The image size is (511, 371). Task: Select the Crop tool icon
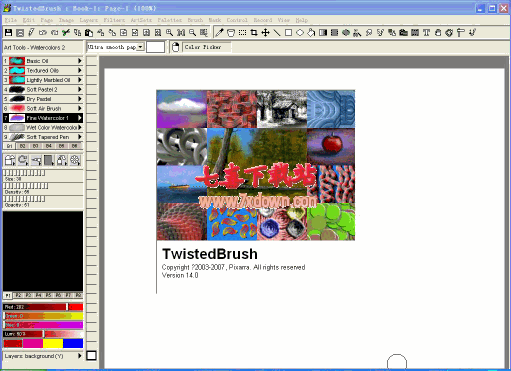(x=254, y=33)
